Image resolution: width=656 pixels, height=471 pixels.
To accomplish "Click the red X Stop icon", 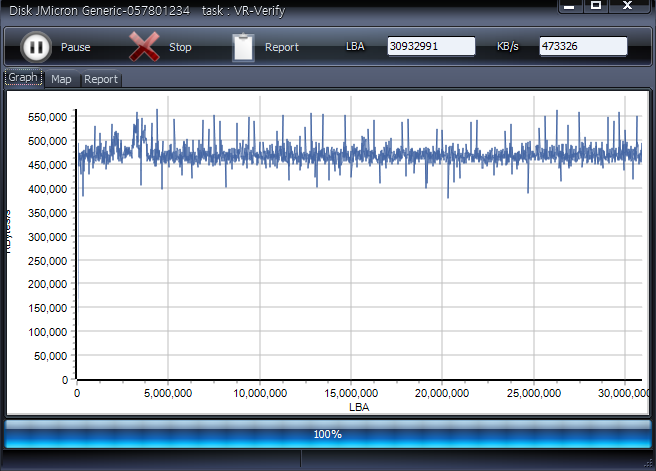I will tap(144, 47).
